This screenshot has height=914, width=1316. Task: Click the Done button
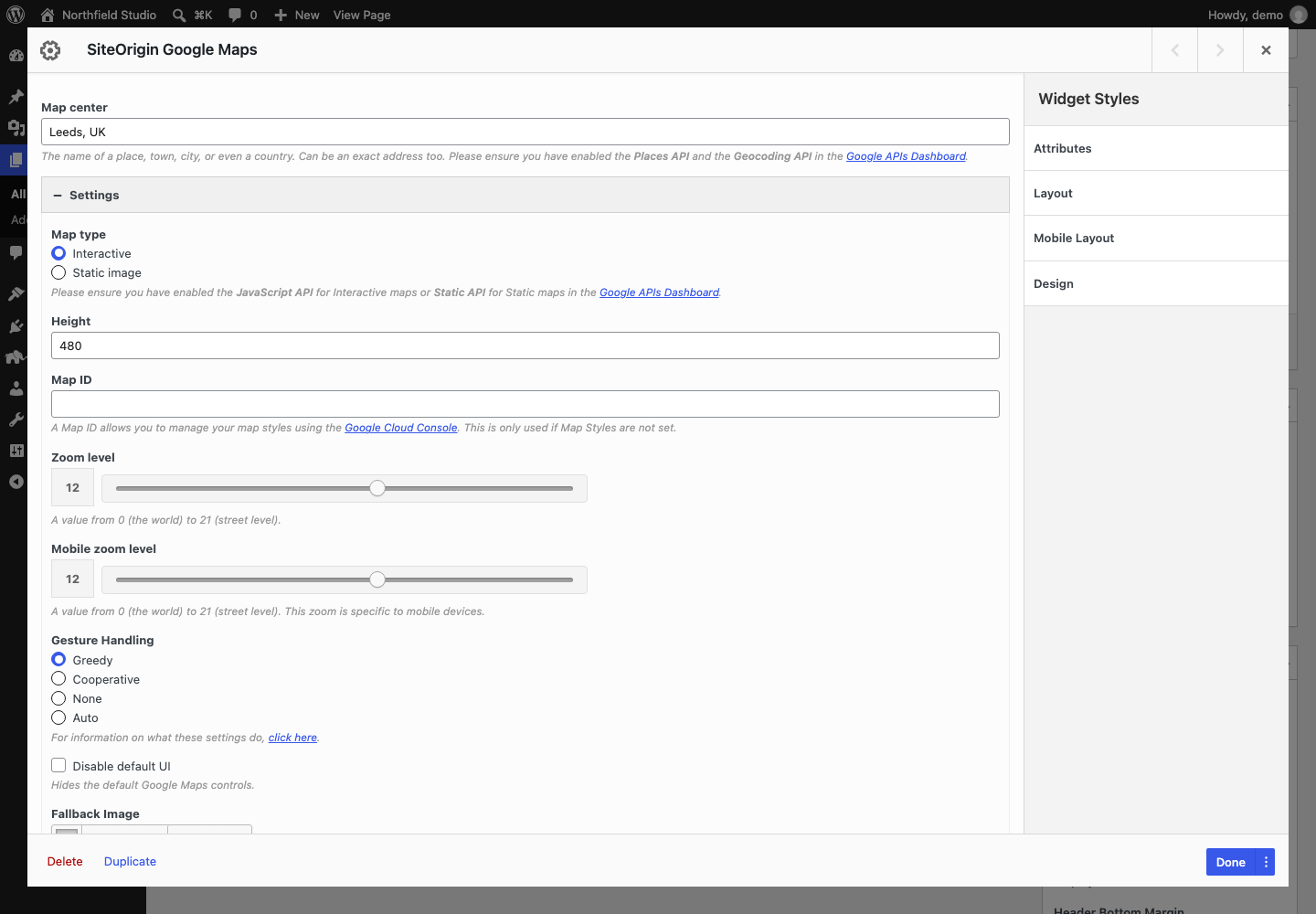(x=1231, y=862)
